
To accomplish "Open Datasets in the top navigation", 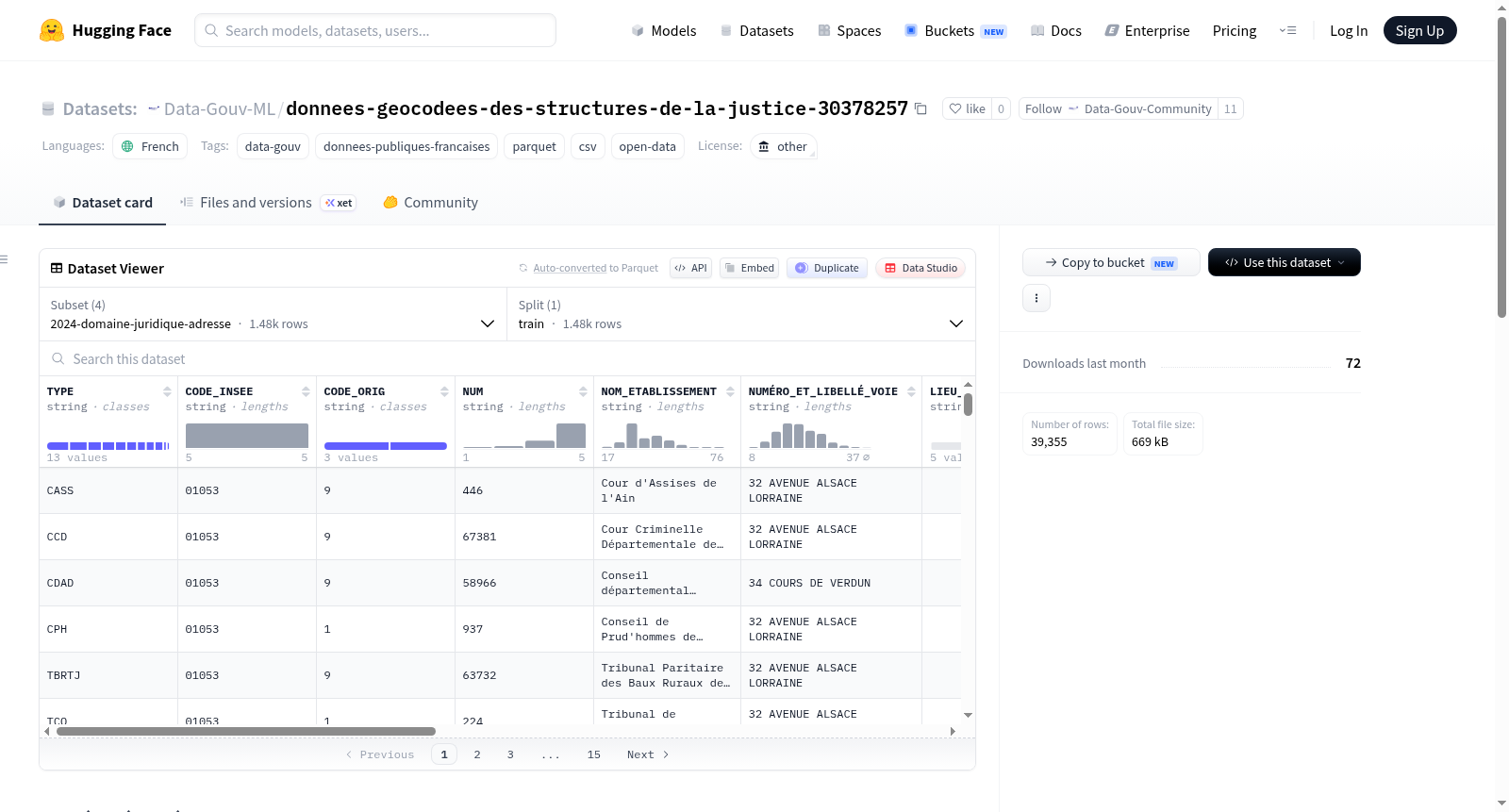I will pos(756,30).
